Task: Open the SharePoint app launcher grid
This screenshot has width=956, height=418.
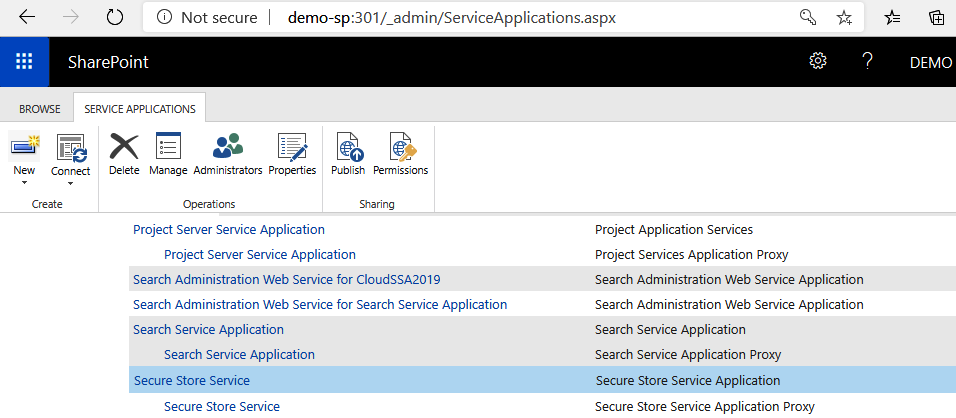Action: click(24, 62)
